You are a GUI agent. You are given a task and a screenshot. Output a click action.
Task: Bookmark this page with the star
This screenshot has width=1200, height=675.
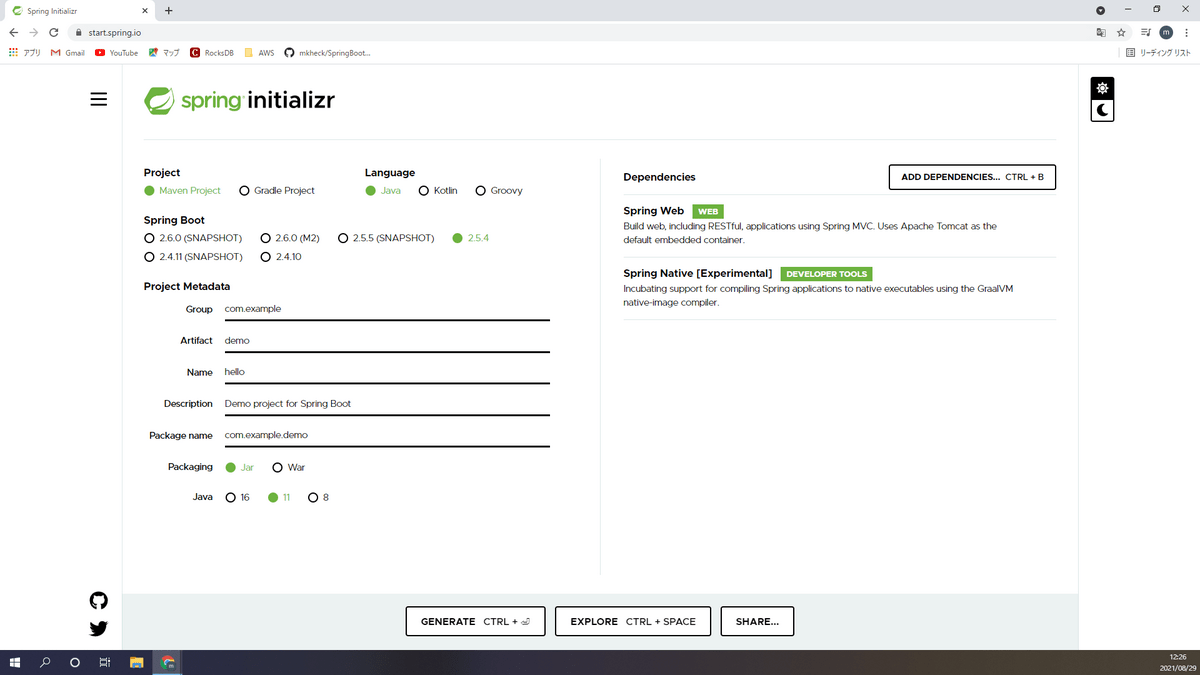[x=1122, y=32]
